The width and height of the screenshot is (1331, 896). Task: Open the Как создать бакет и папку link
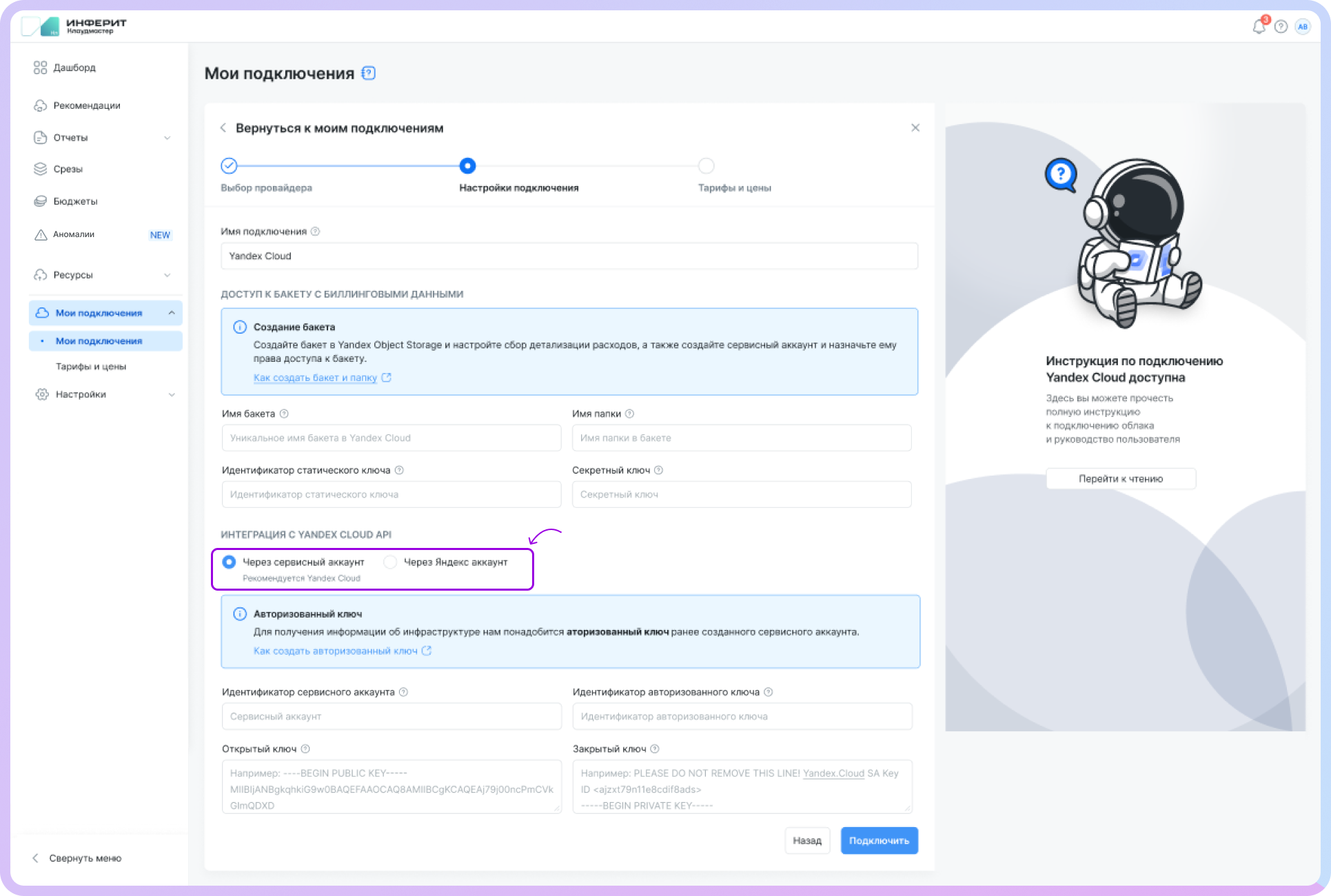(315, 378)
